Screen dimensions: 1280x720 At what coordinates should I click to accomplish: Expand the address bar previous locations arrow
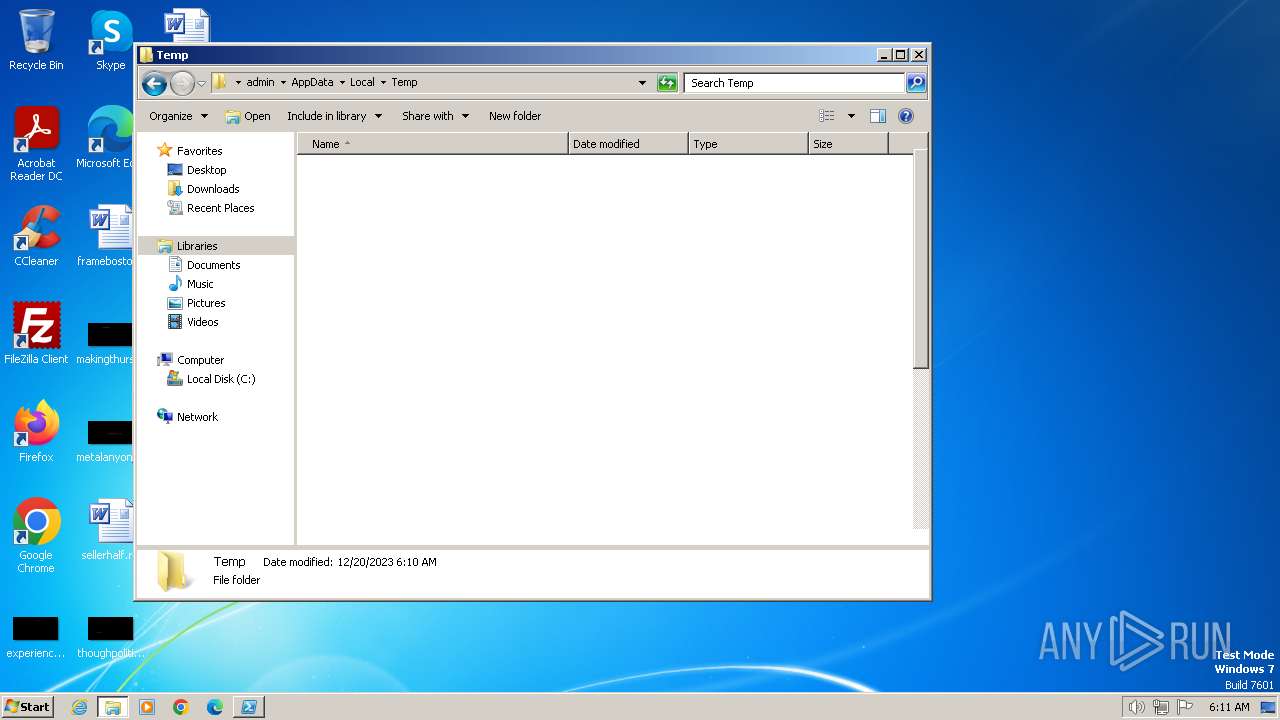pyautogui.click(x=642, y=83)
